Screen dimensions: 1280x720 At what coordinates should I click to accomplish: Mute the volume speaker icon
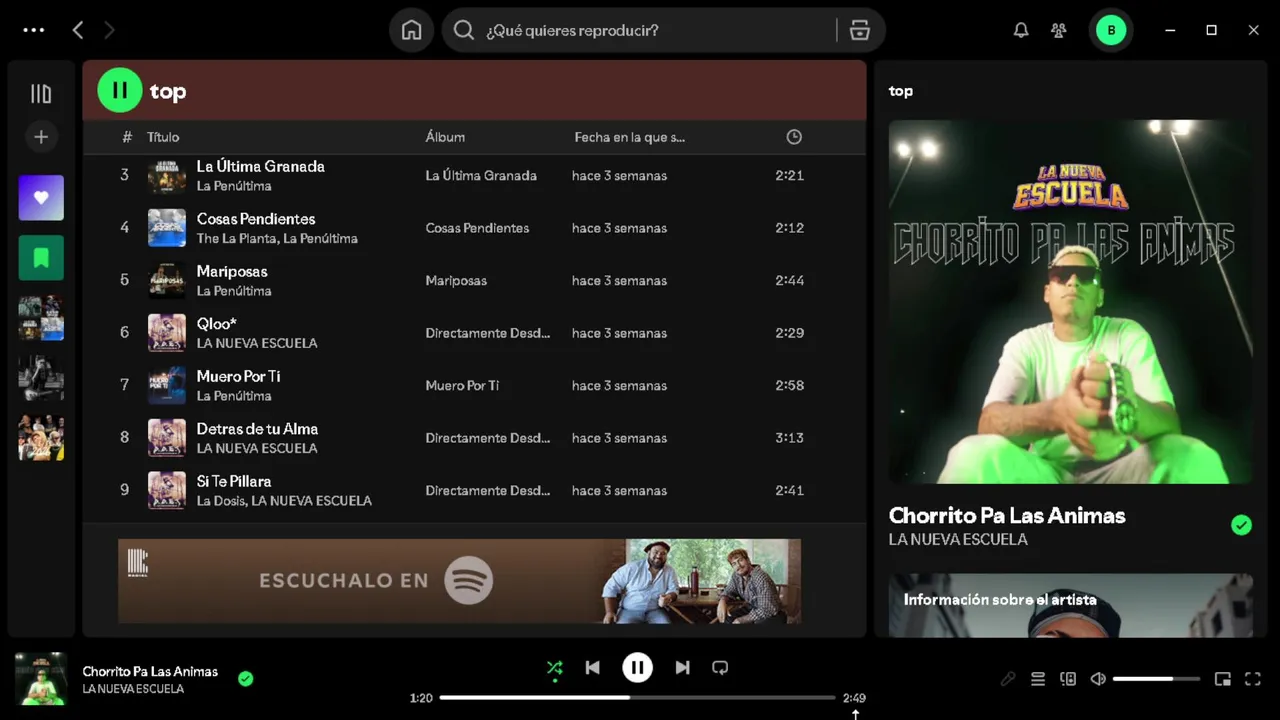click(1098, 679)
